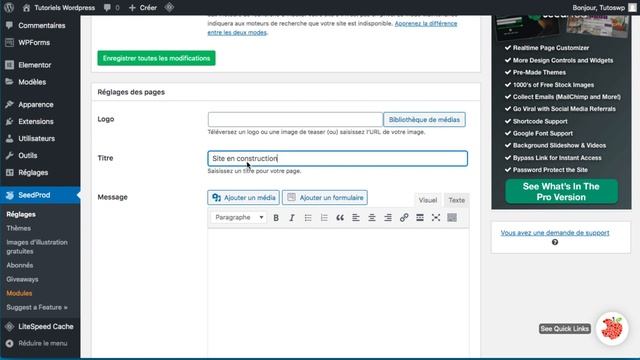Open the Créer menu in admin bar
Image resolution: width=640 pixels, height=360 pixels.
pyautogui.click(x=143, y=7)
